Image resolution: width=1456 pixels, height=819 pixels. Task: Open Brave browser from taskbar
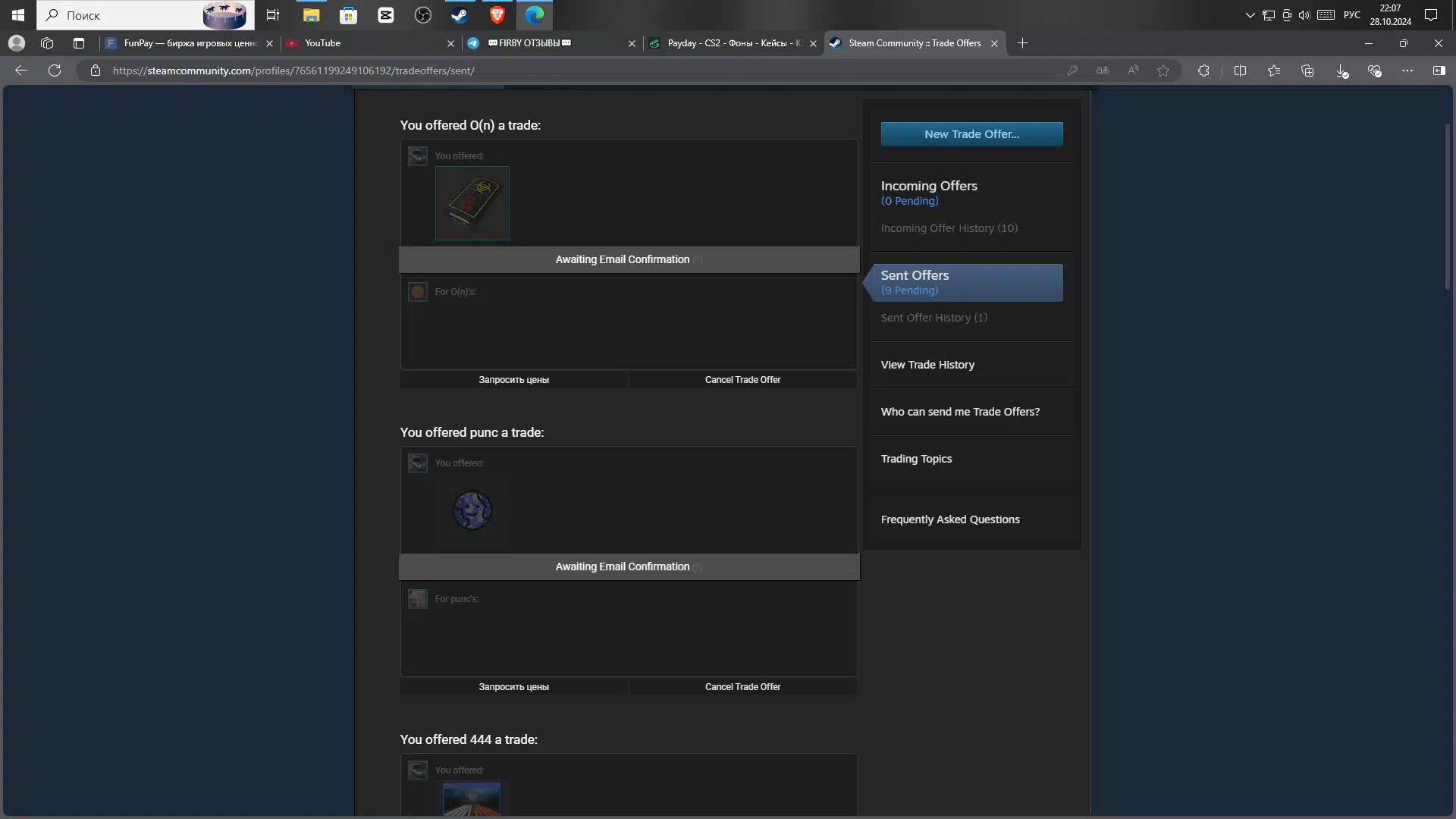click(x=497, y=15)
